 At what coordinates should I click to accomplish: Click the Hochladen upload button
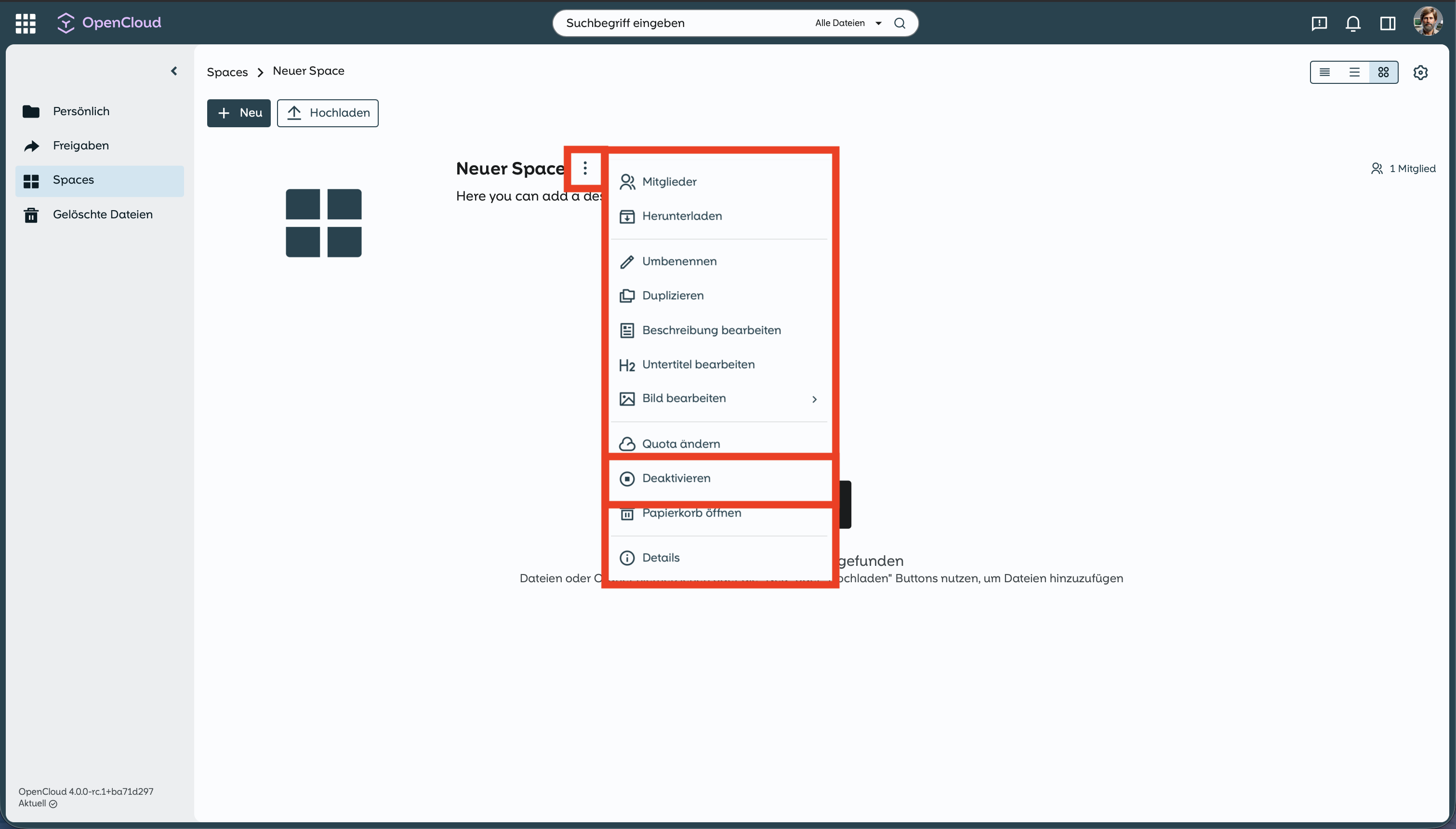point(327,113)
